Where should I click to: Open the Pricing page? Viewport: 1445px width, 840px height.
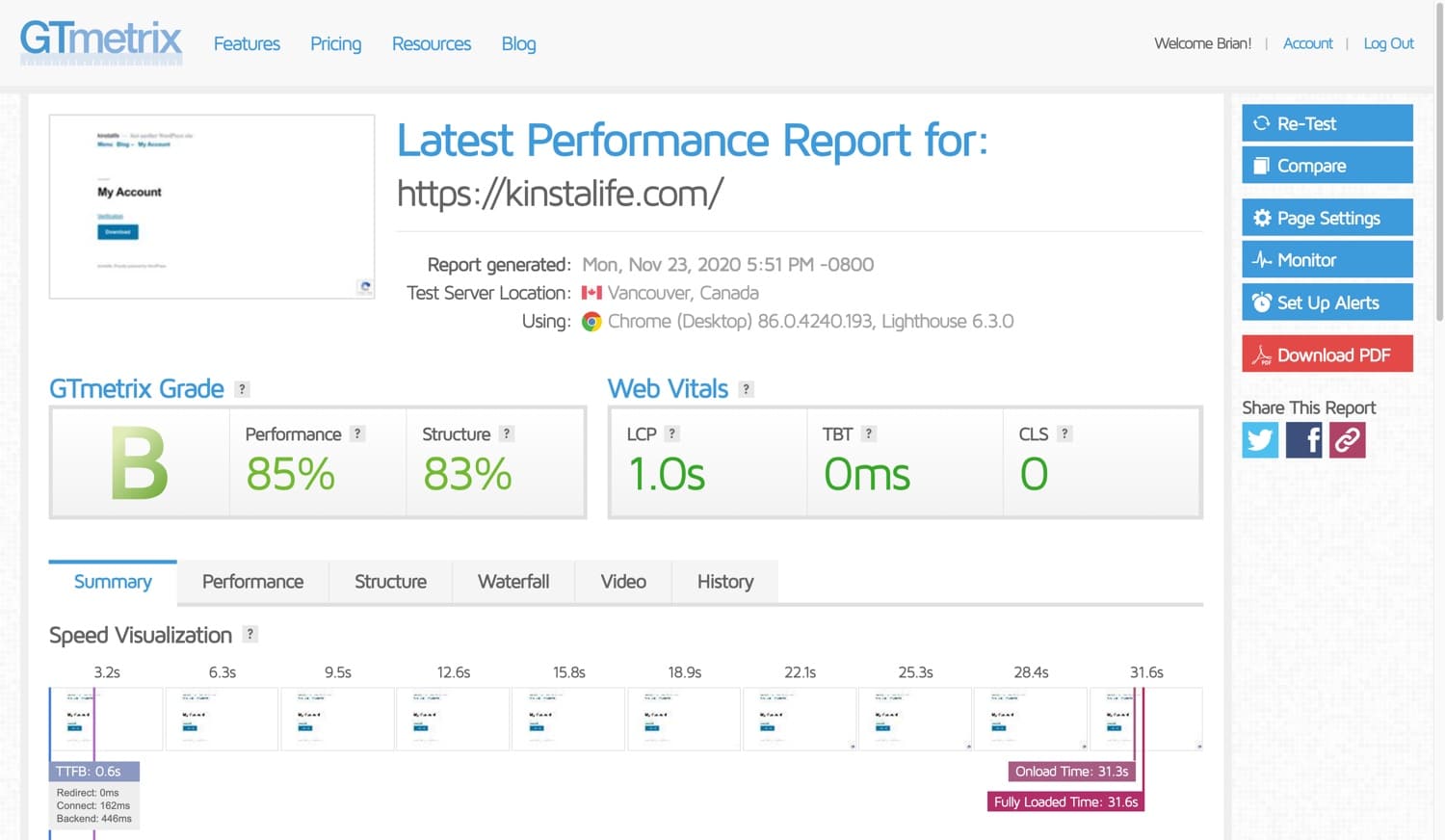click(x=335, y=43)
